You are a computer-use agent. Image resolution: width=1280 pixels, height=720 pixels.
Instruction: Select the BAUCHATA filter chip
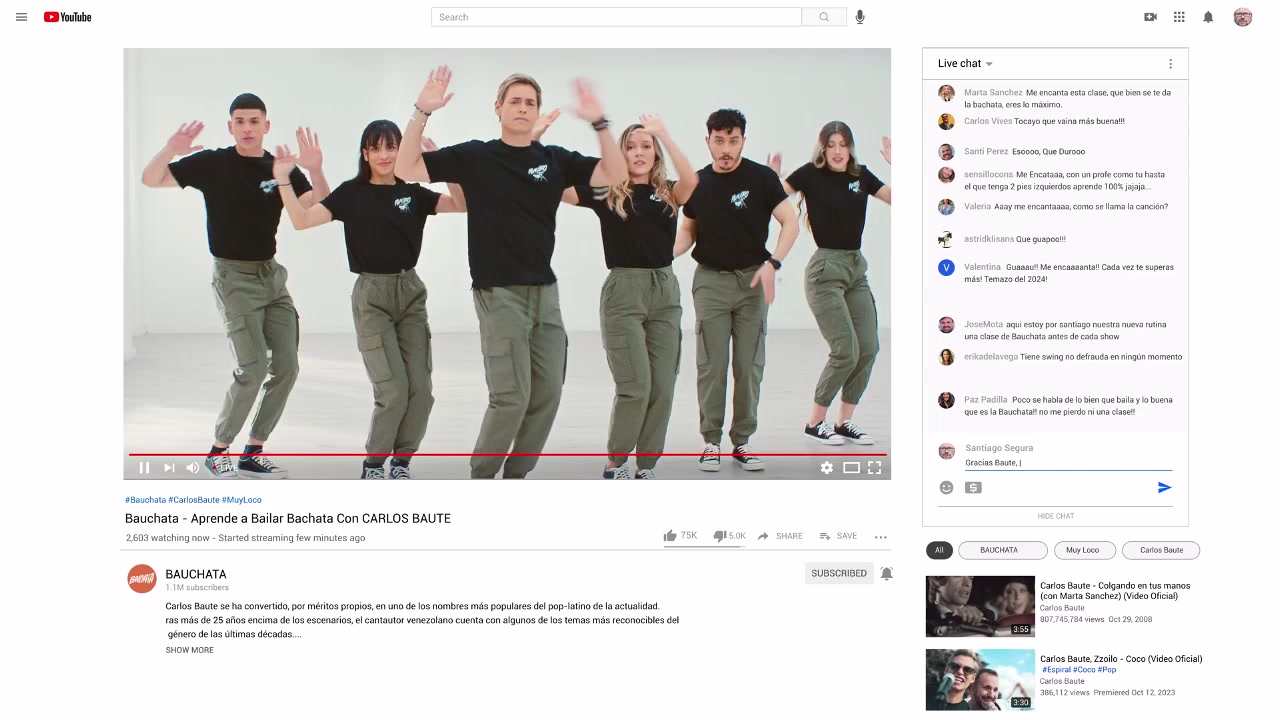(1003, 550)
